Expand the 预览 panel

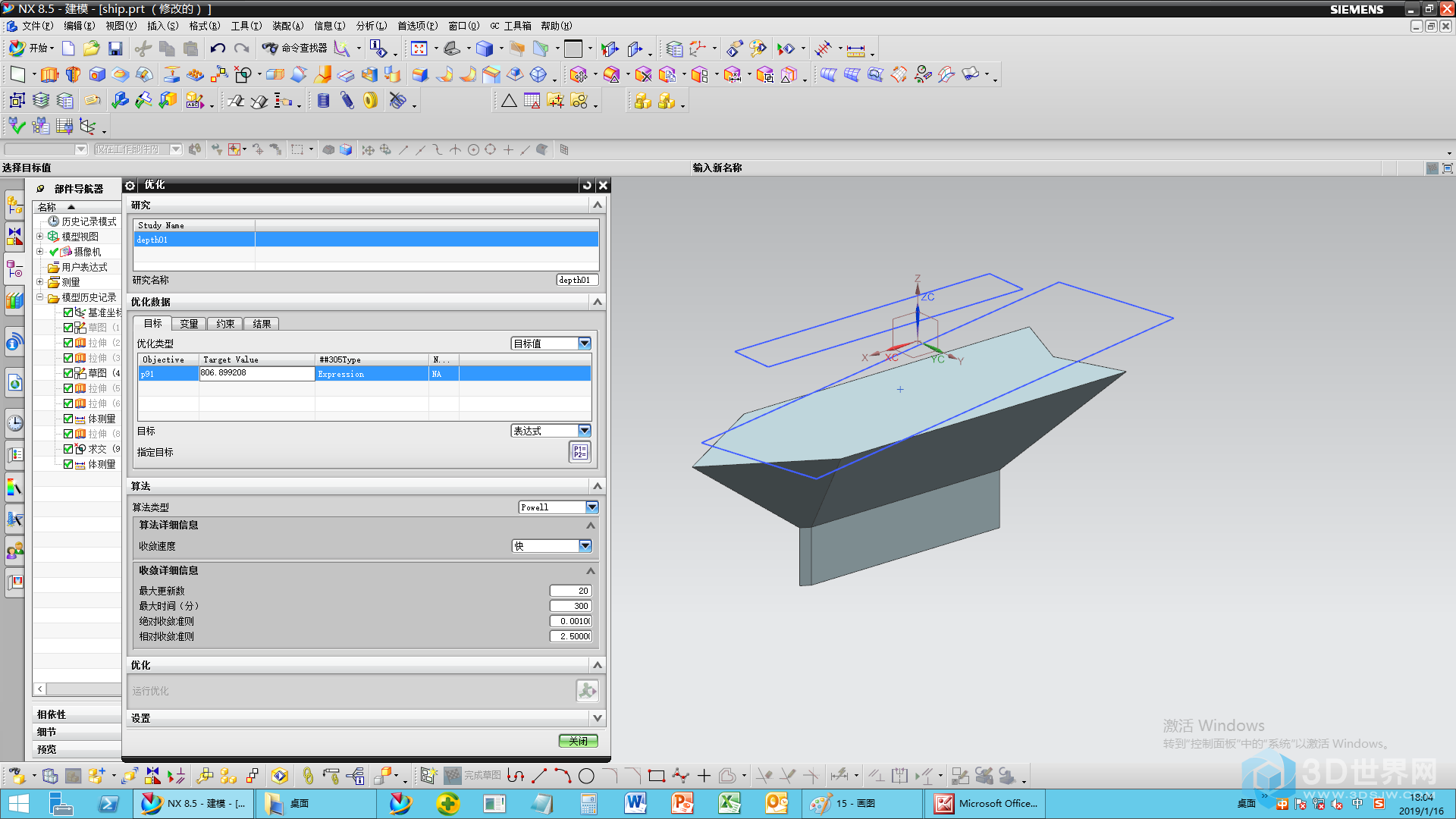(x=77, y=749)
